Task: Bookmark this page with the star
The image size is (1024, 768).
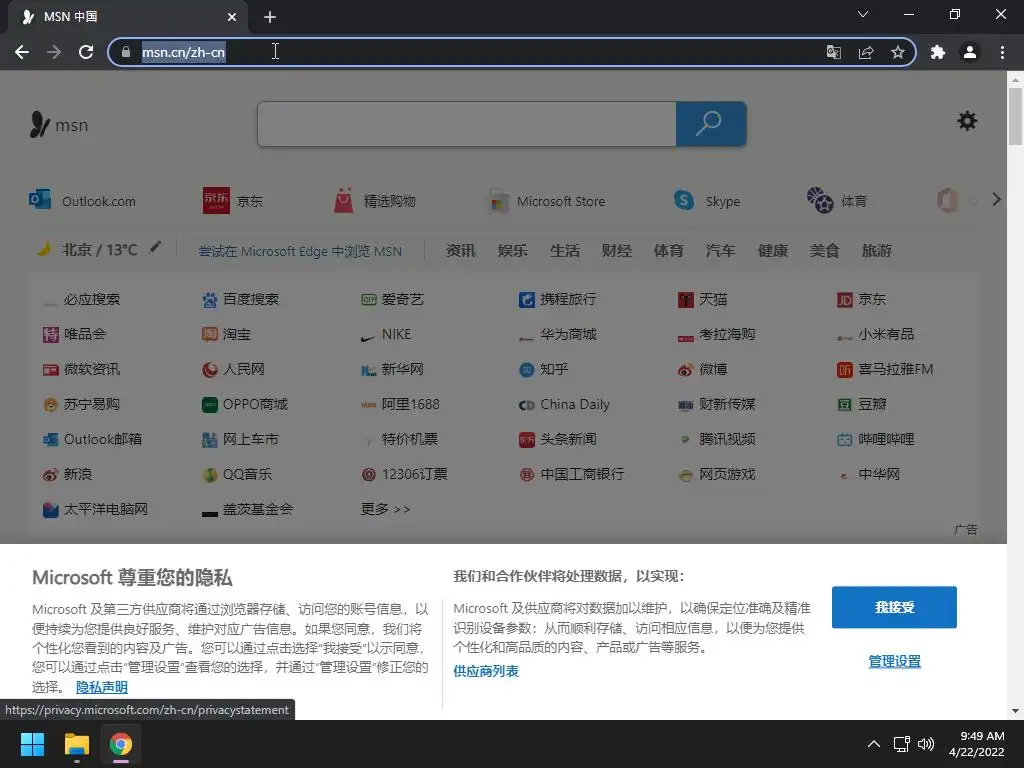Action: point(898,52)
